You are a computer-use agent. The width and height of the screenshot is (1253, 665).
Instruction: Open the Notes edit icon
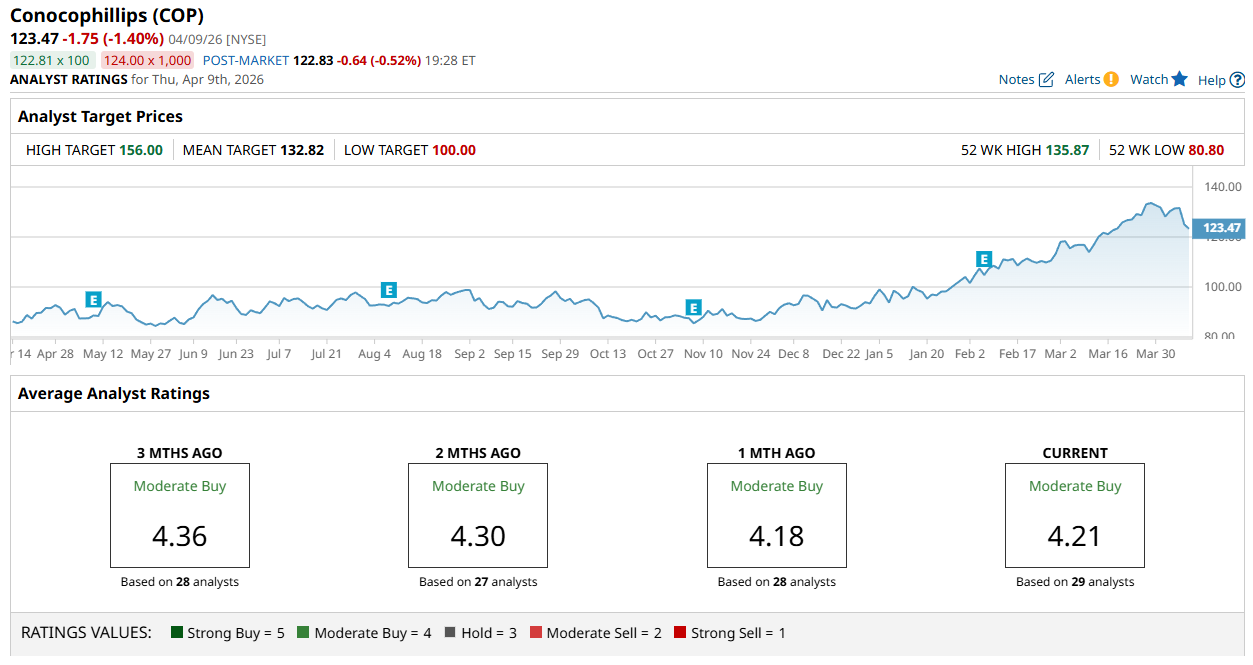coord(1047,79)
